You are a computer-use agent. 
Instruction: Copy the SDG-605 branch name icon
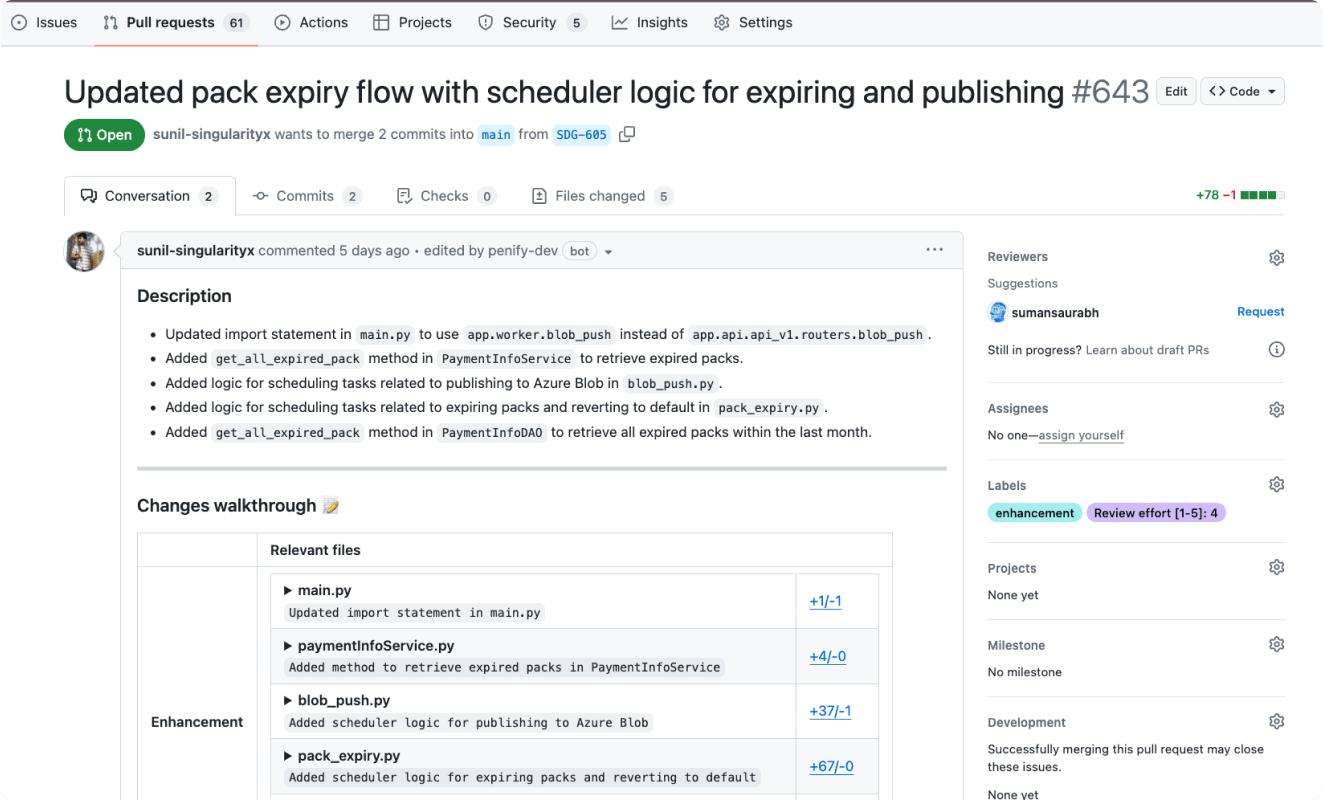(x=627, y=134)
